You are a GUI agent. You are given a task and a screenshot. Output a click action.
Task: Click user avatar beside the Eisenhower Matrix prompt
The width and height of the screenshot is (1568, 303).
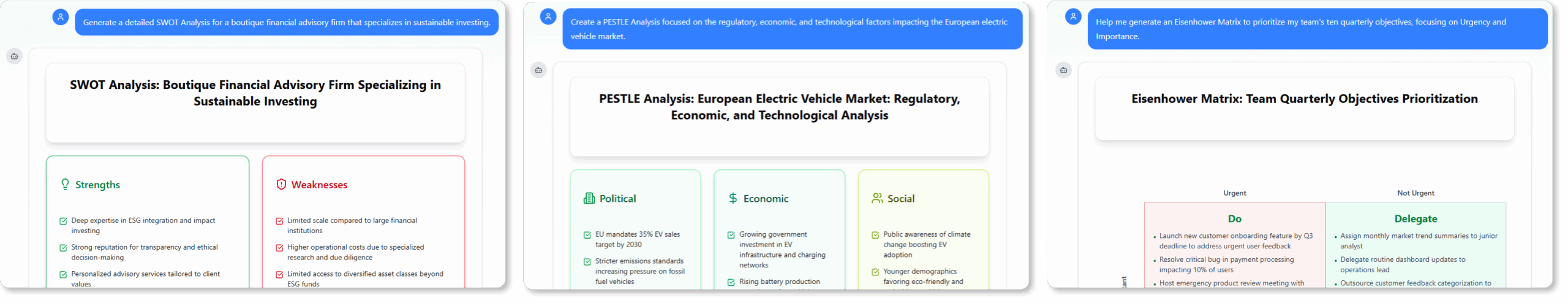1072,17
